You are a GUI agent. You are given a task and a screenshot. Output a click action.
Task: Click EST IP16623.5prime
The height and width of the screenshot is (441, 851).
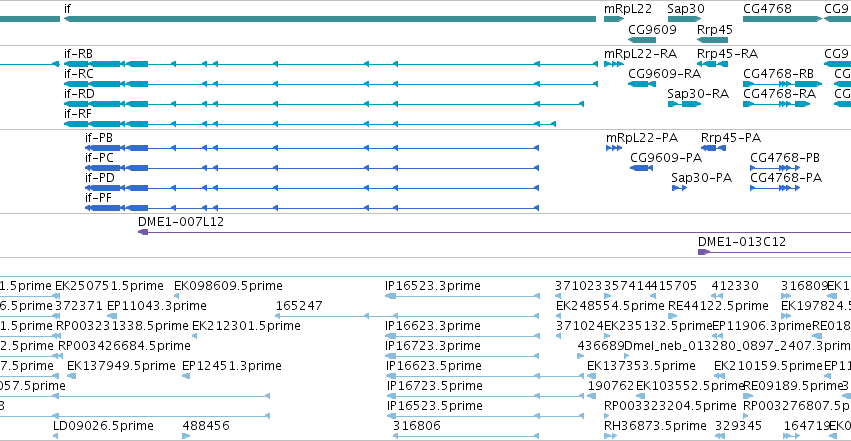[434, 366]
